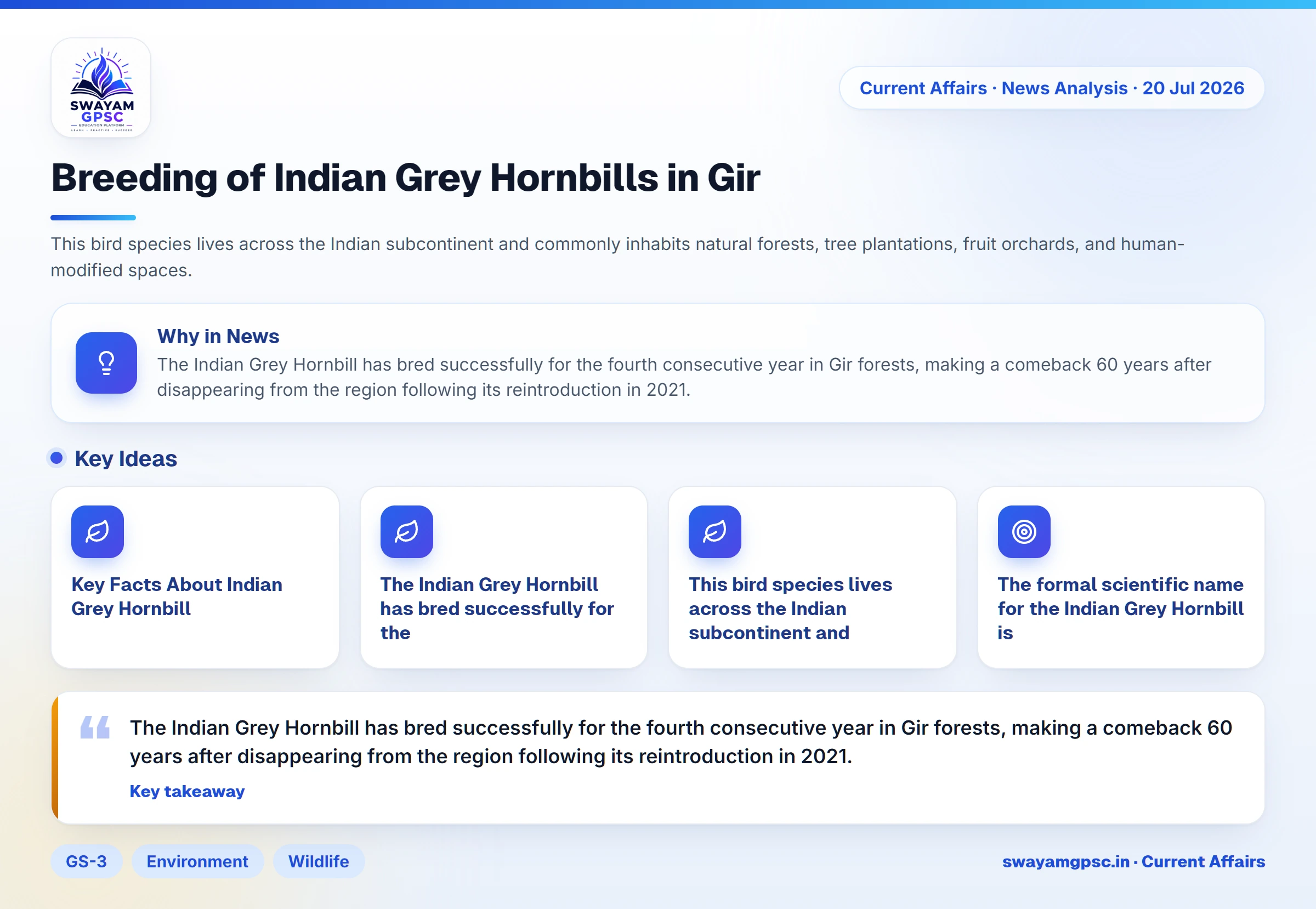This screenshot has width=1316, height=909.
Task: Select the Environment tag
Action: coord(198,861)
